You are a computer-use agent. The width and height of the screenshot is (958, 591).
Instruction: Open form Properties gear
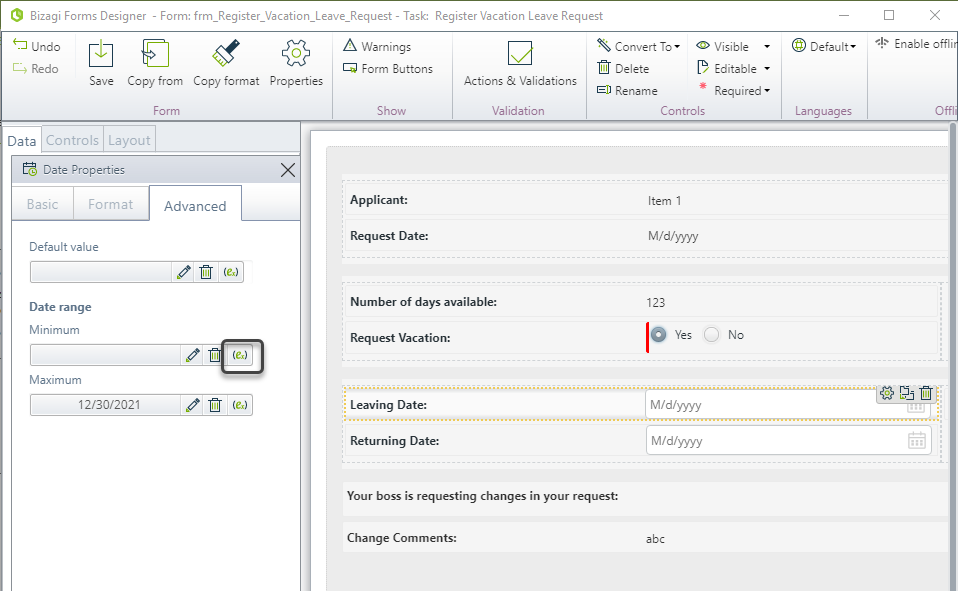click(x=296, y=63)
